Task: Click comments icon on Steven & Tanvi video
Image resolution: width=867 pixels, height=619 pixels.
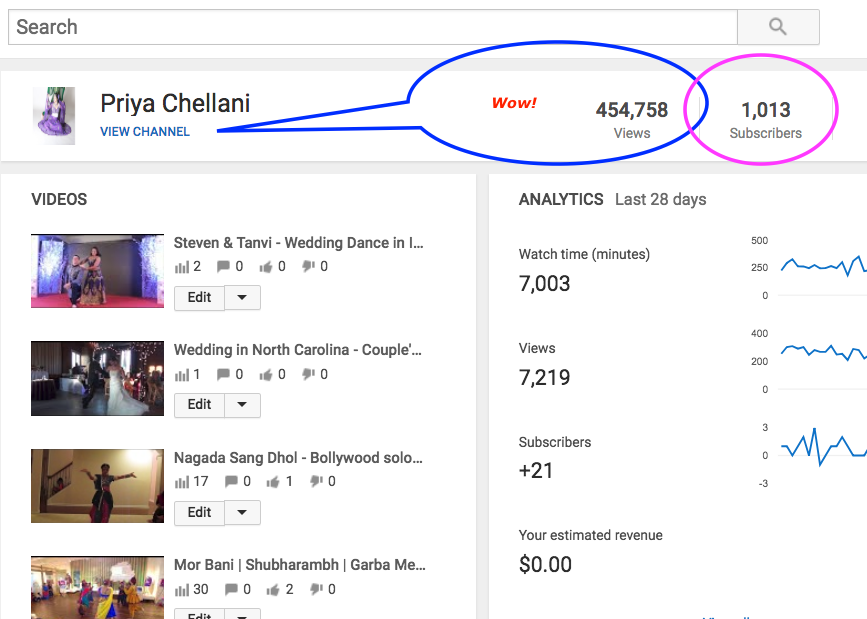Action: pyautogui.click(x=224, y=267)
